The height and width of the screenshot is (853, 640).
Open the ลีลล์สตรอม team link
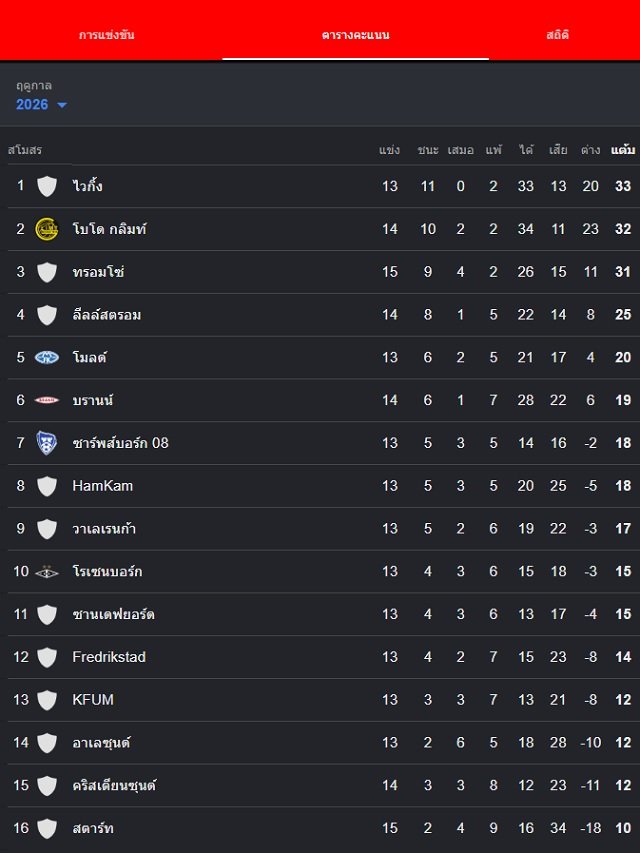pyautogui.click(x=107, y=315)
